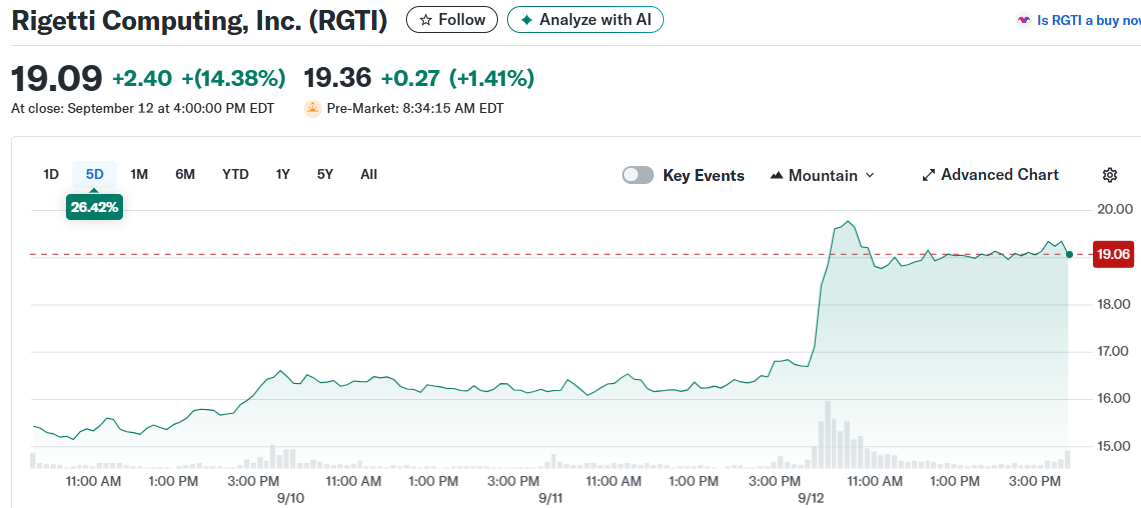
Task: Click the 20.00 y-axis label
Action: click(x=1114, y=210)
